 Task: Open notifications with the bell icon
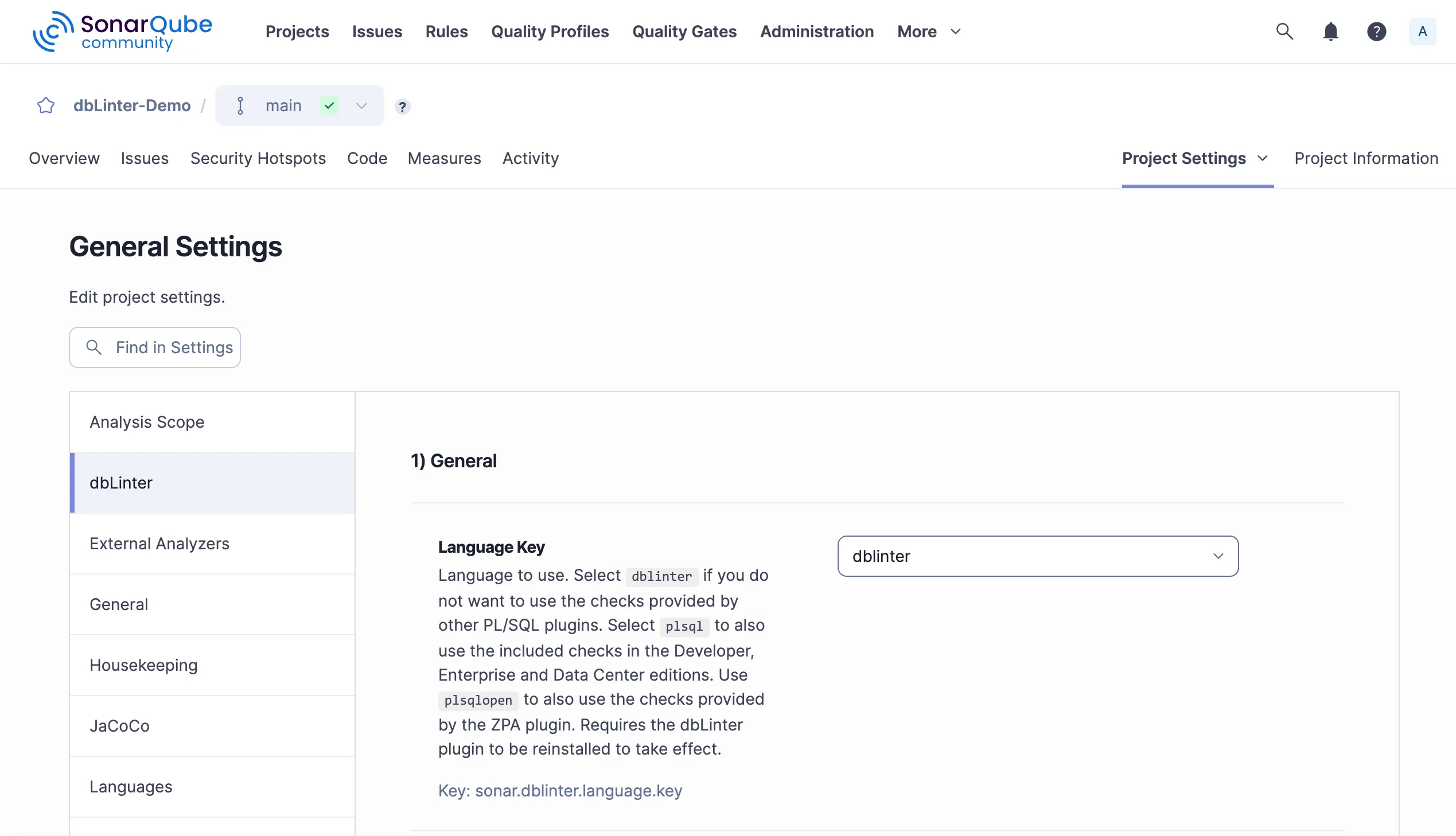click(x=1330, y=32)
